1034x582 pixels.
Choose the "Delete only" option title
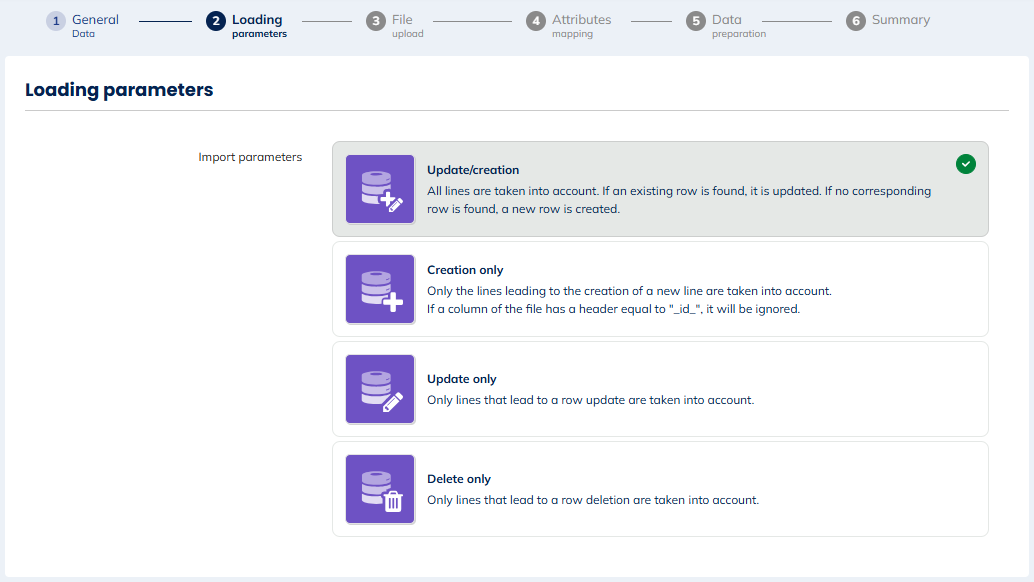point(459,479)
